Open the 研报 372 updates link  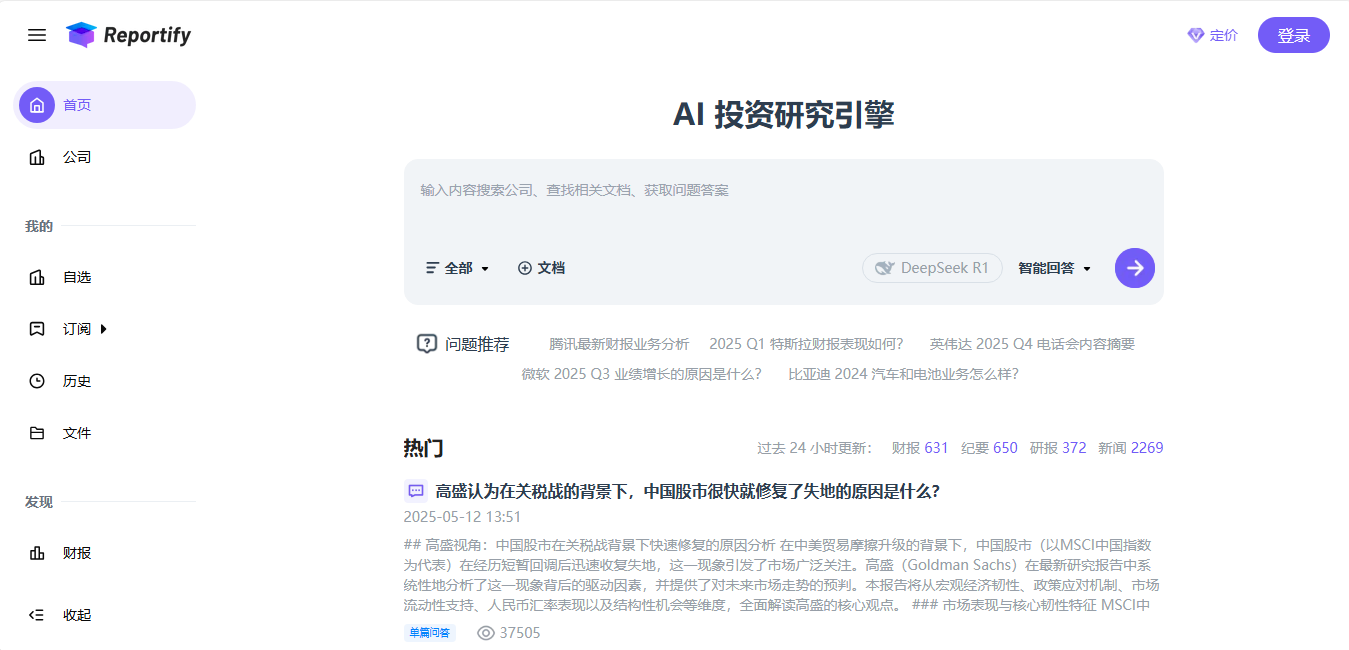[x=1058, y=448]
